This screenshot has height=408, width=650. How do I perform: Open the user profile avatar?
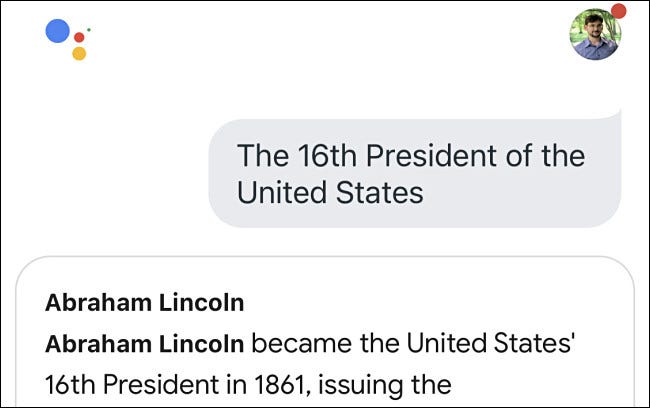[x=594, y=35]
